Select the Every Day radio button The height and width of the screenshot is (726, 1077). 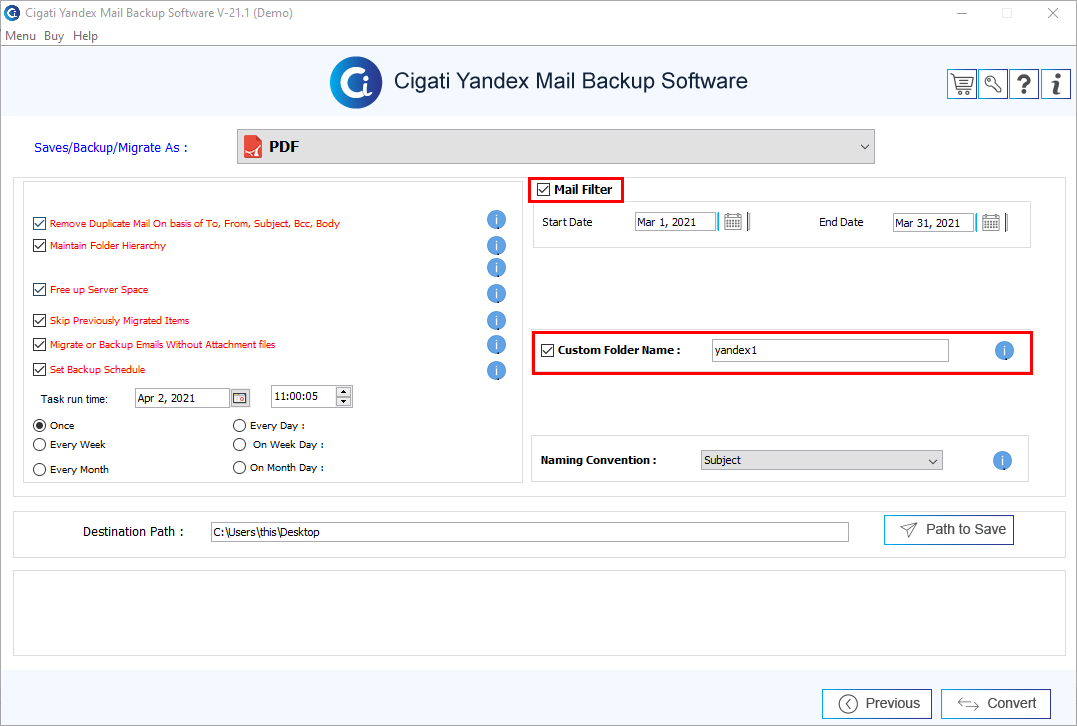(239, 425)
